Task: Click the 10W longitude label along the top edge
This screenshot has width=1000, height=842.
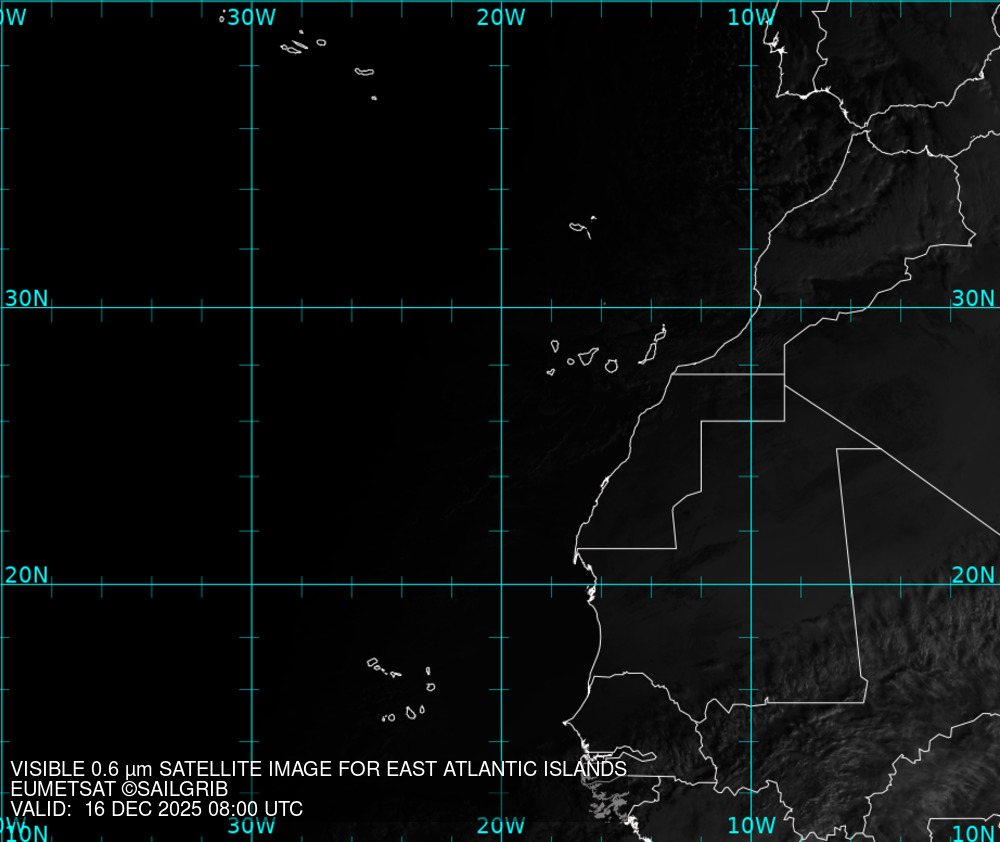Action: (x=751, y=17)
